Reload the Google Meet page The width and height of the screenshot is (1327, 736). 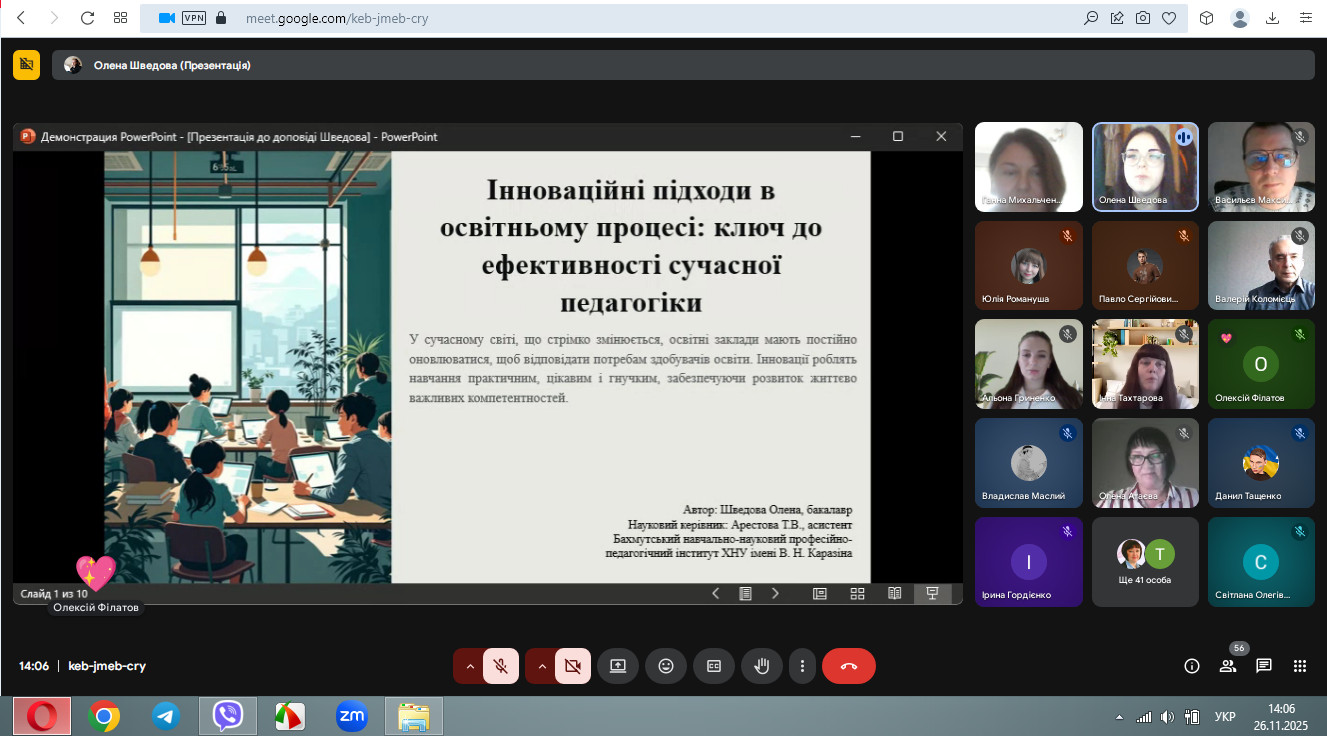[x=87, y=18]
